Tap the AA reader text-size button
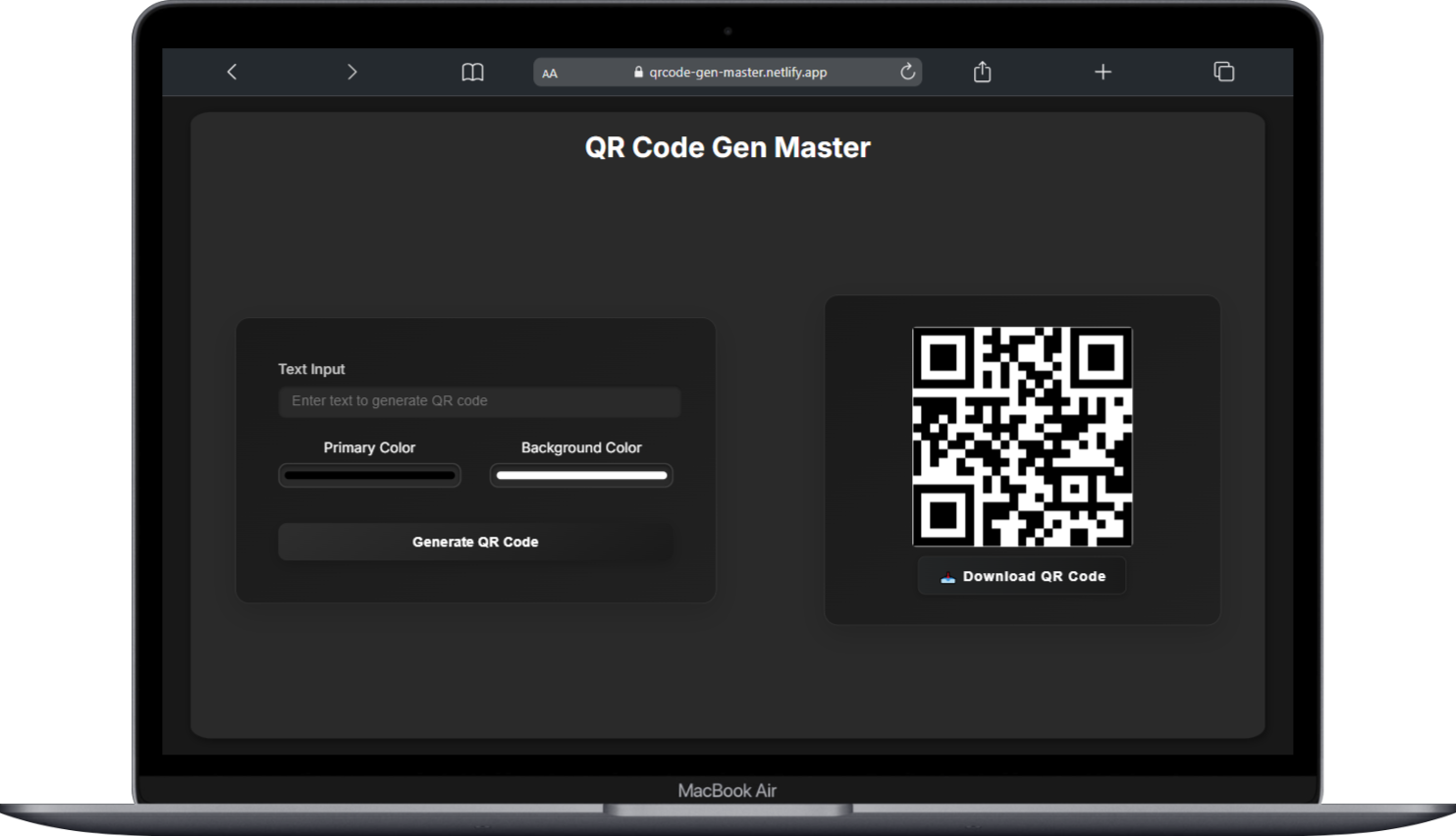This screenshot has height=836, width=1456. (550, 73)
